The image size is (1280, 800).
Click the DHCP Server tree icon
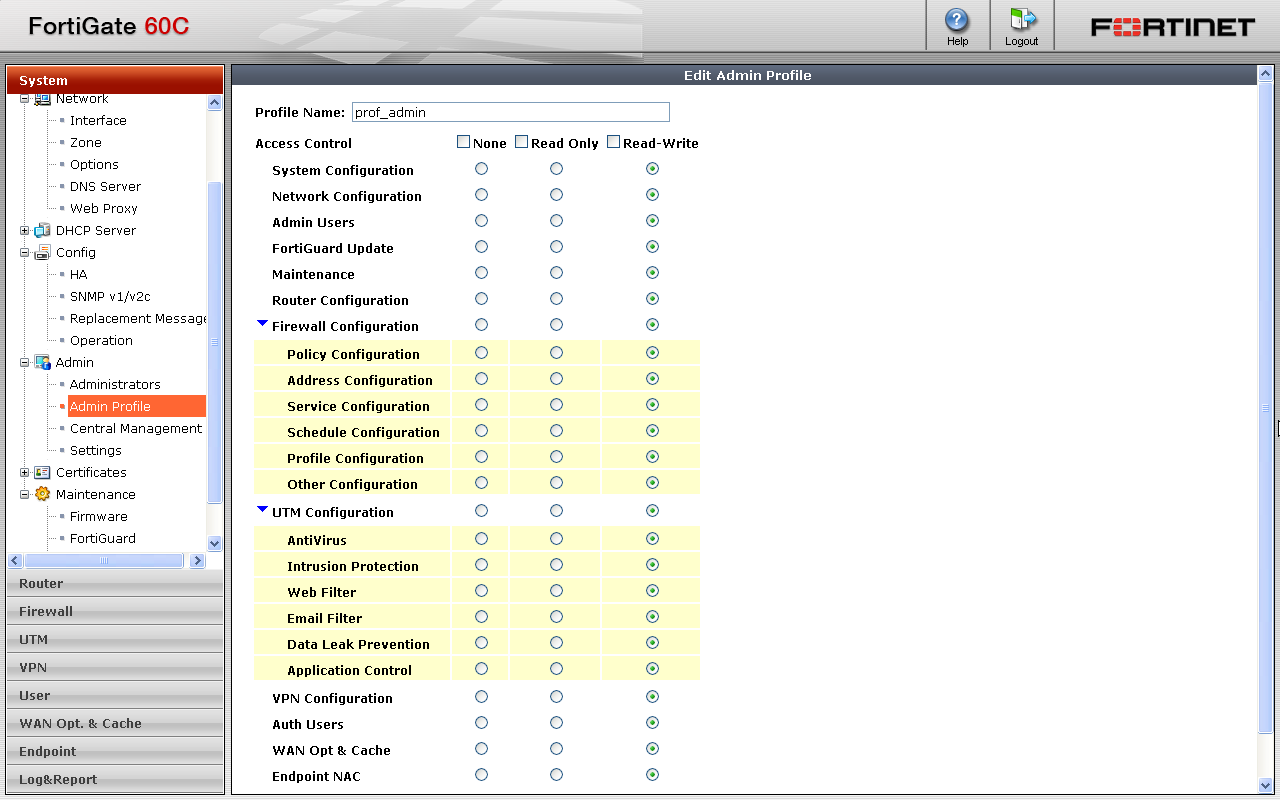click(x=42, y=230)
